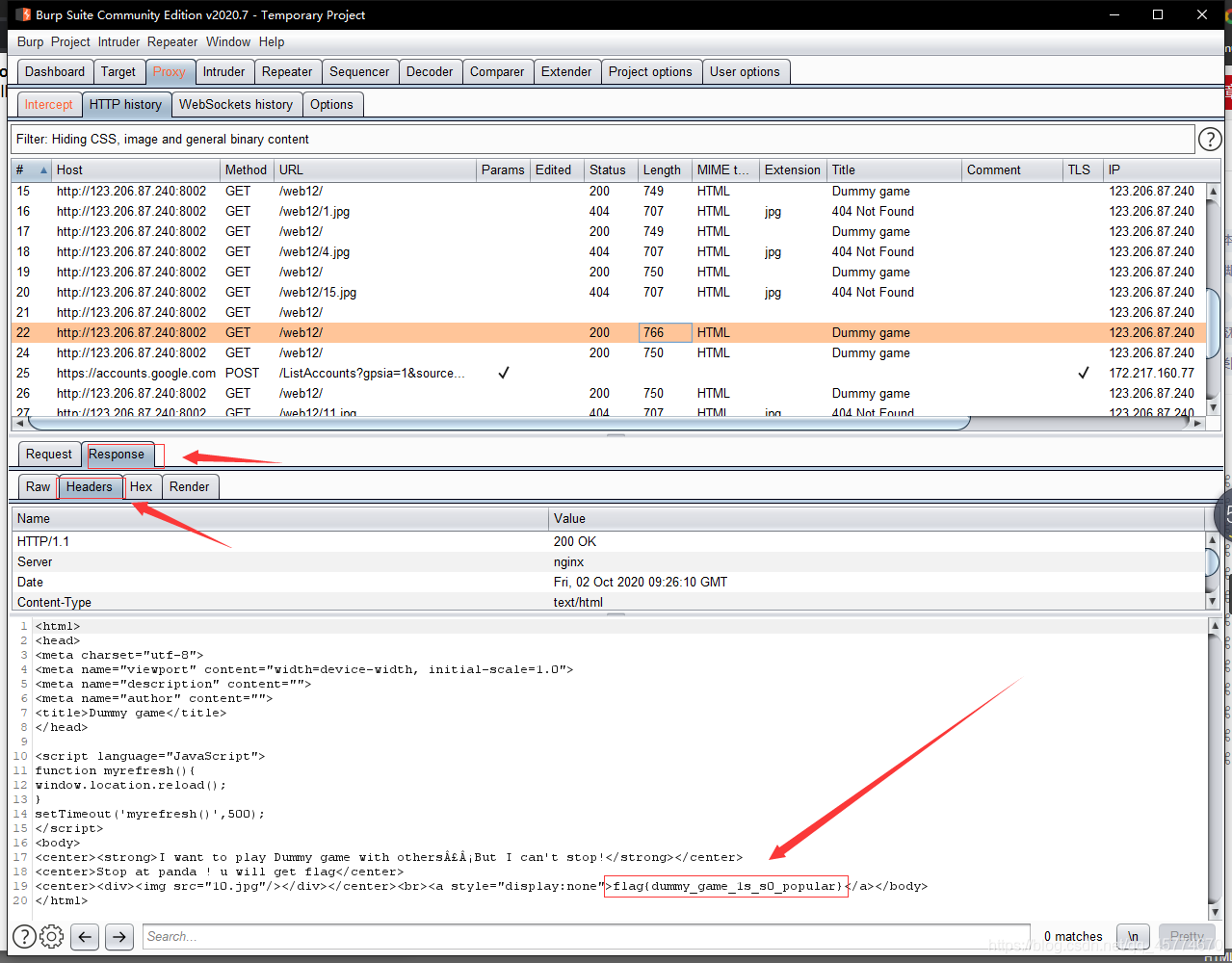Image resolution: width=1232 pixels, height=963 pixels.
Task: Toggle the \n newline display button
Action: click(1133, 936)
